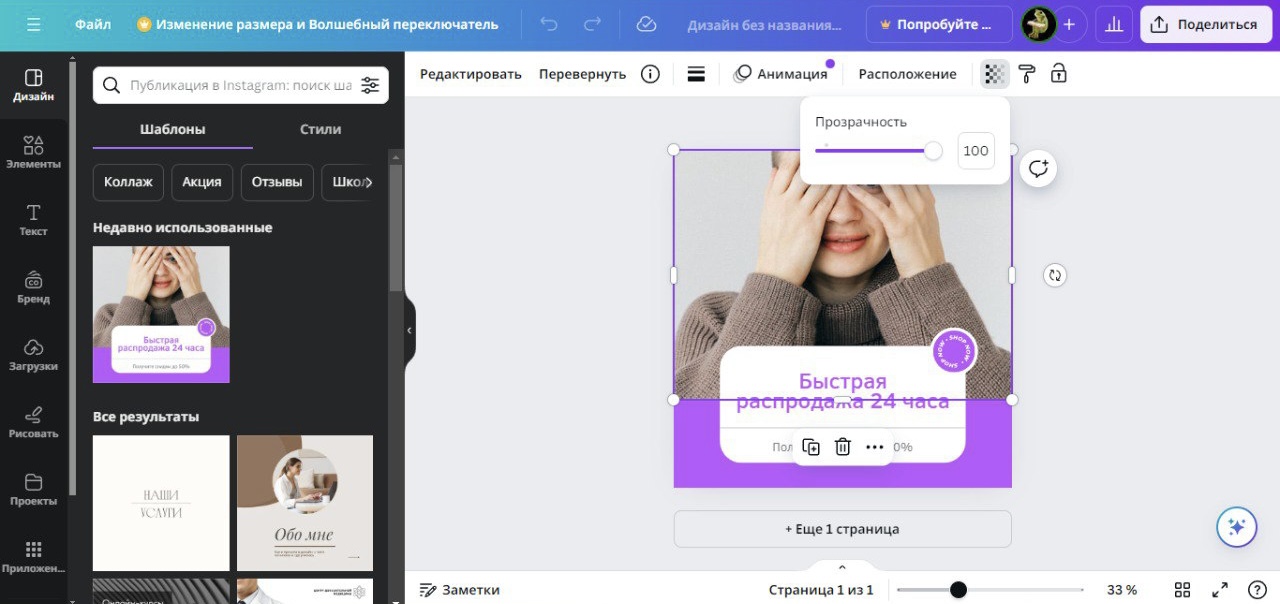Screen dimensions: 1280x604
Task: Delete element with trash icon
Action: [843, 447]
